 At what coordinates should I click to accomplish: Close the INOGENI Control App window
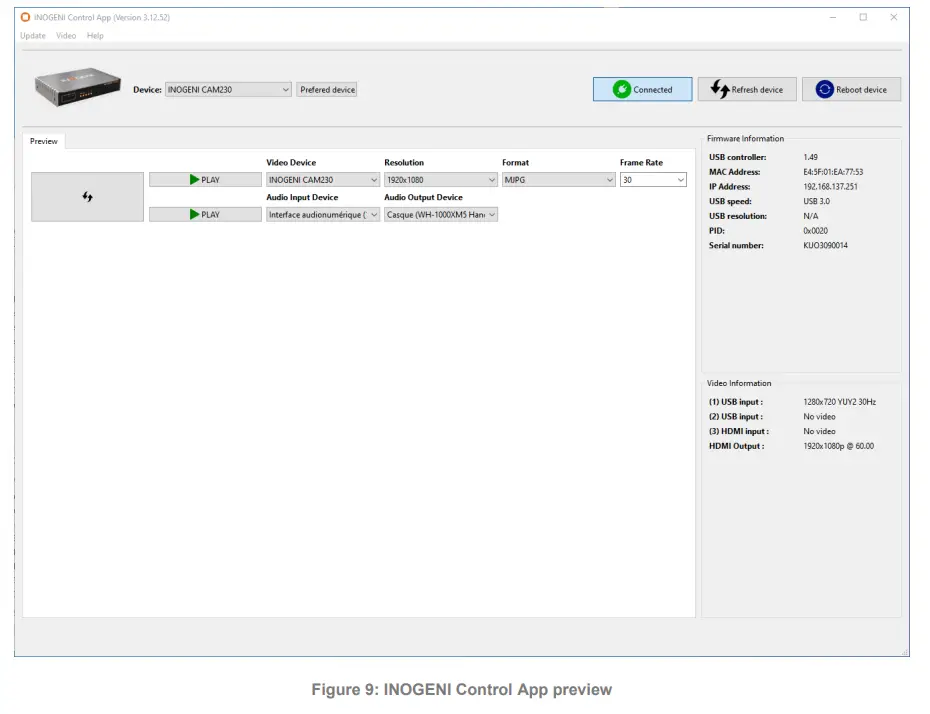coord(893,17)
